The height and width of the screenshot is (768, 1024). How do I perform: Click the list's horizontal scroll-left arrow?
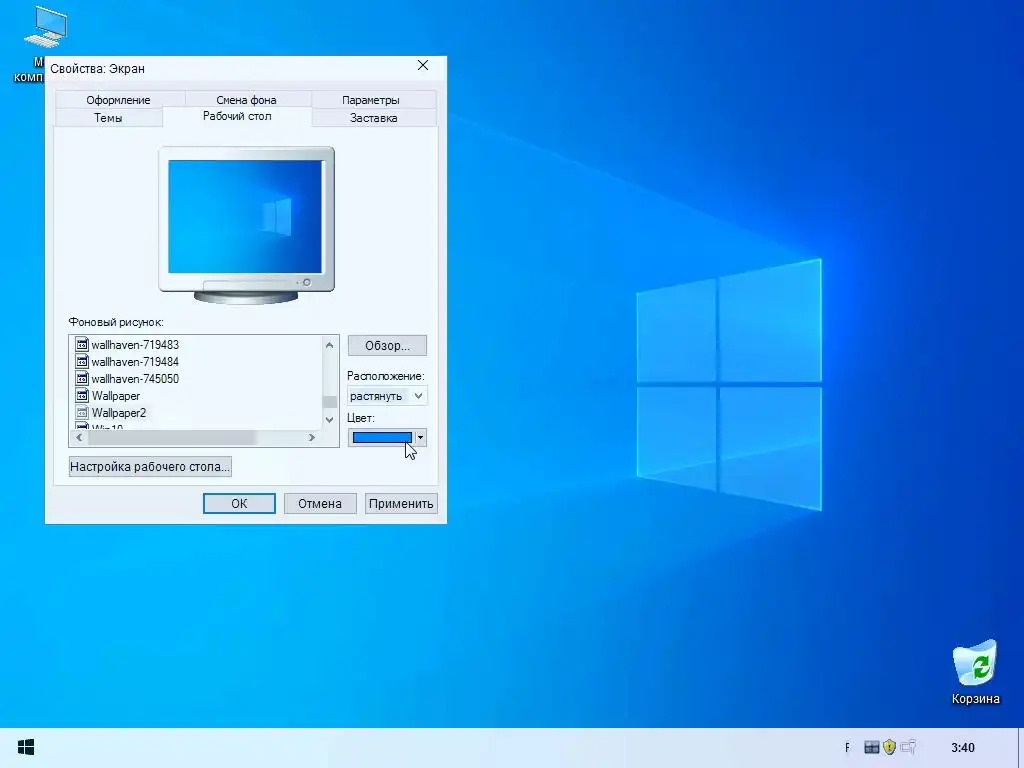coord(79,438)
